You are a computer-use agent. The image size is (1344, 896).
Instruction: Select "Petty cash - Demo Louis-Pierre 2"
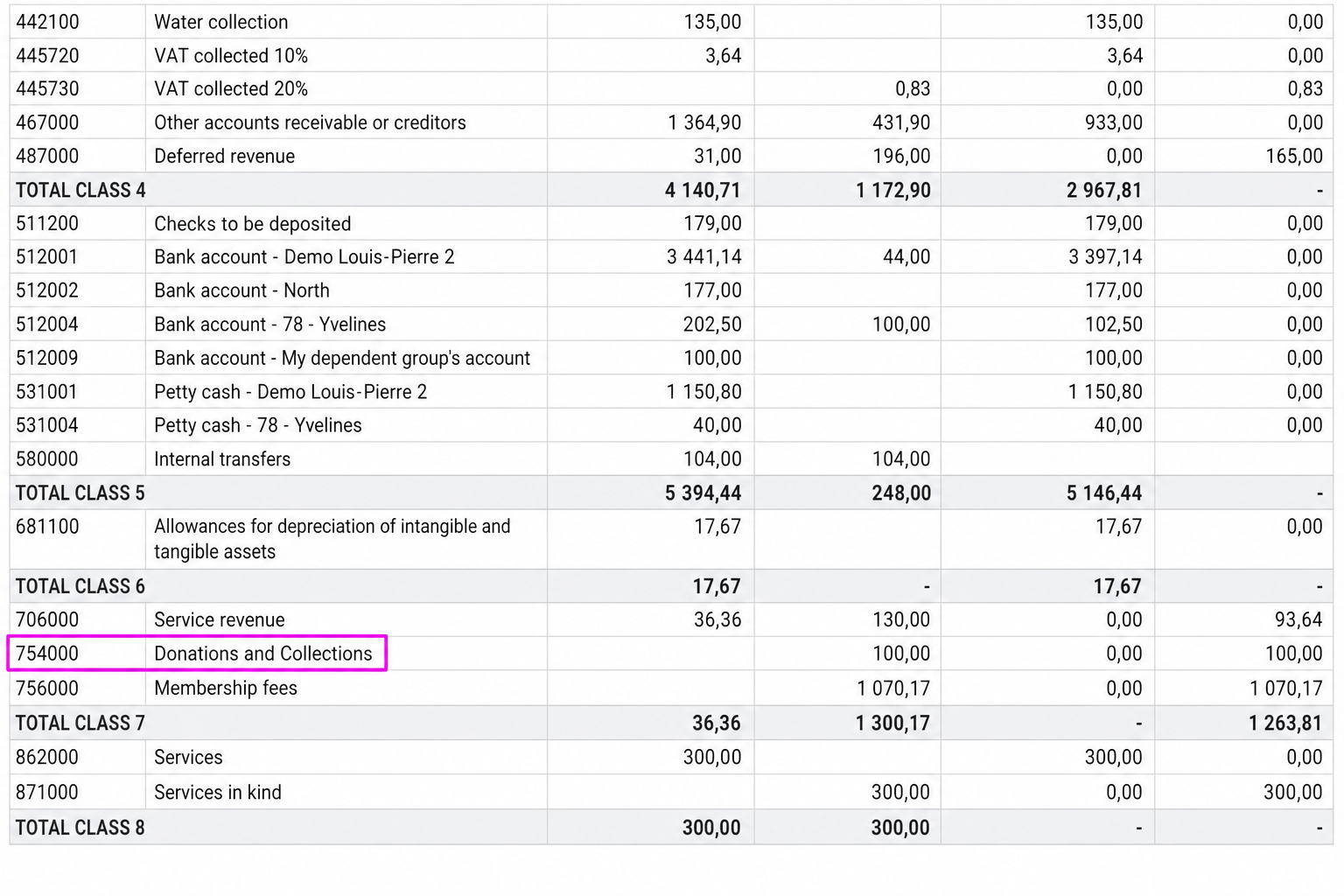click(290, 392)
